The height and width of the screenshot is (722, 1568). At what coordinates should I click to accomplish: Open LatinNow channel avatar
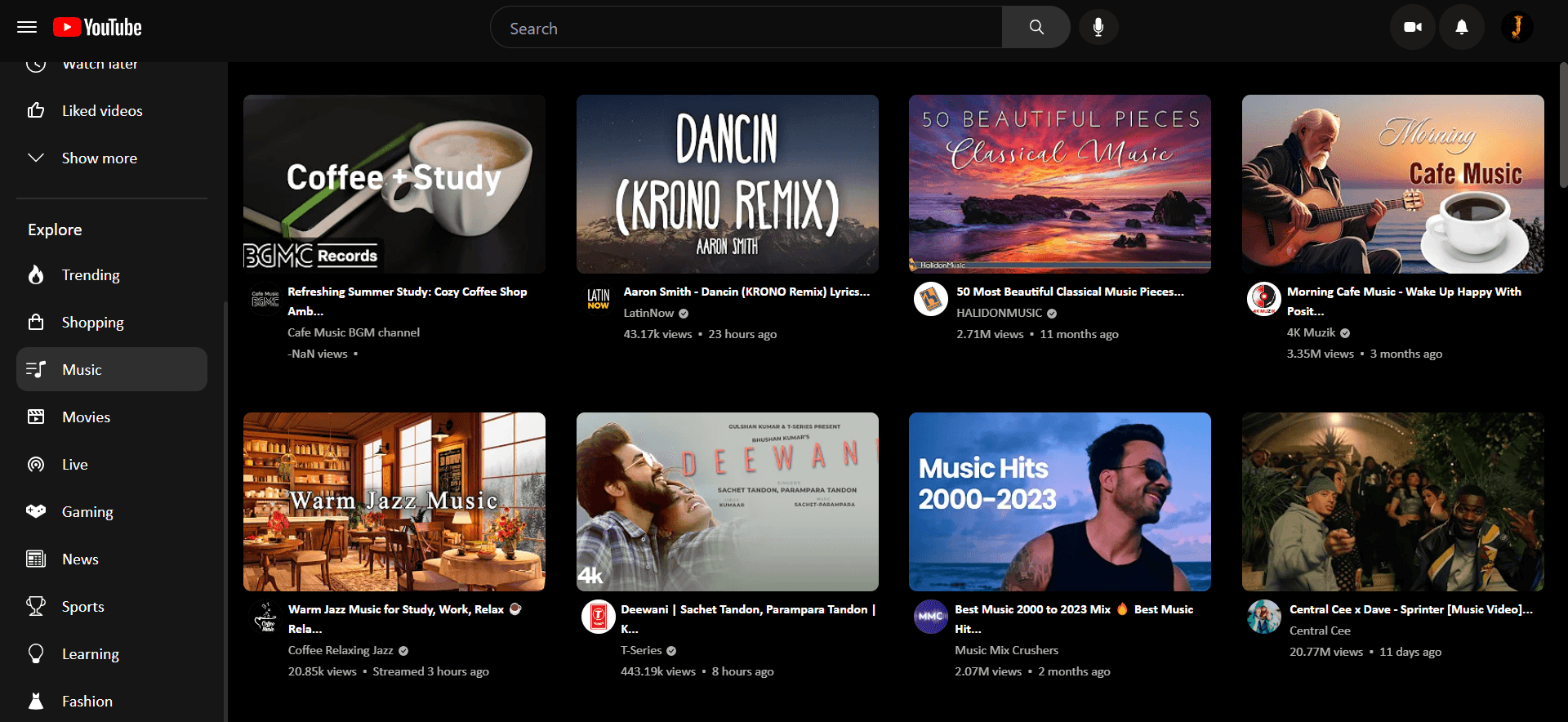(598, 299)
